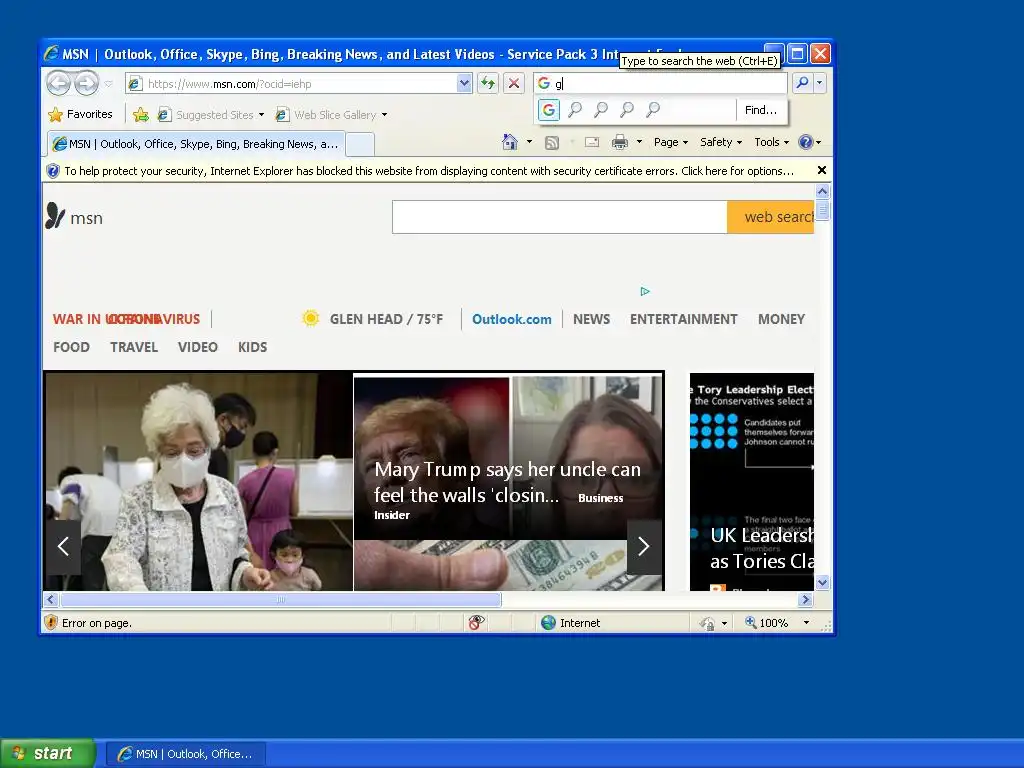The image size is (1024, 768).
Task: Choose the magnifier provider icon nearest Find...
Action: [652, 110]
